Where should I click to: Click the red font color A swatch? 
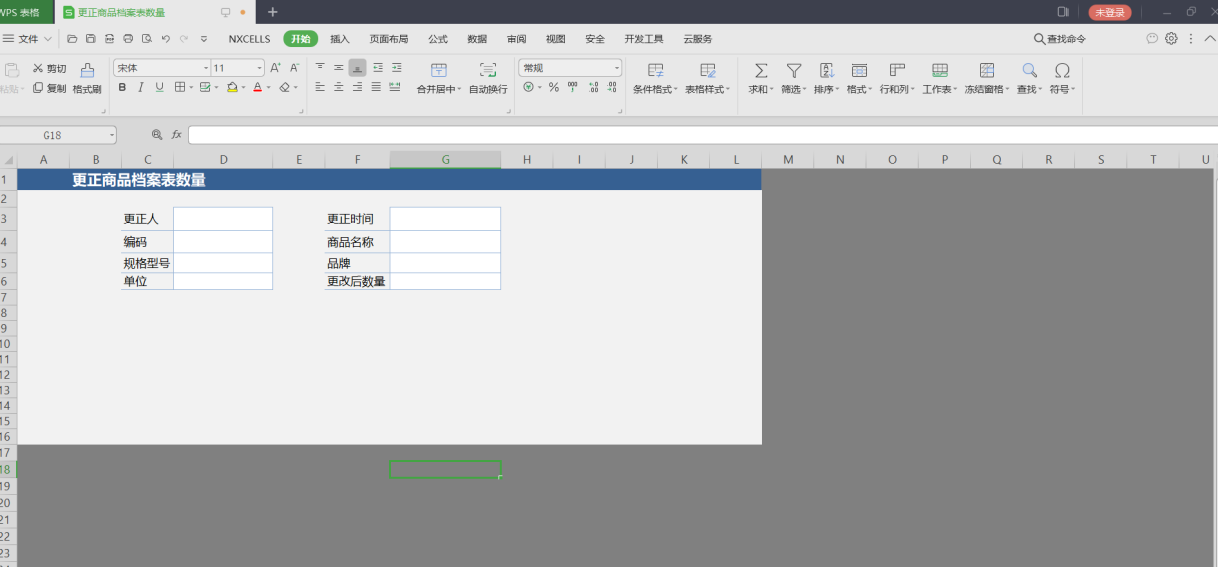coord(256,88)
